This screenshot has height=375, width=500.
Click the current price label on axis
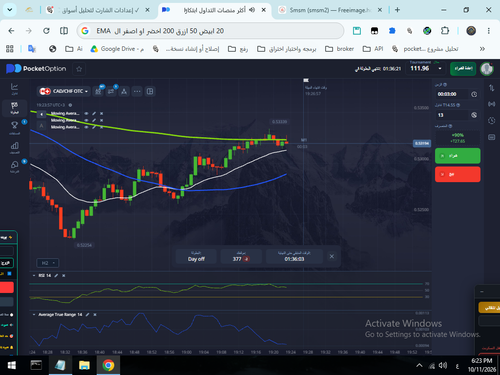[422, 143]
